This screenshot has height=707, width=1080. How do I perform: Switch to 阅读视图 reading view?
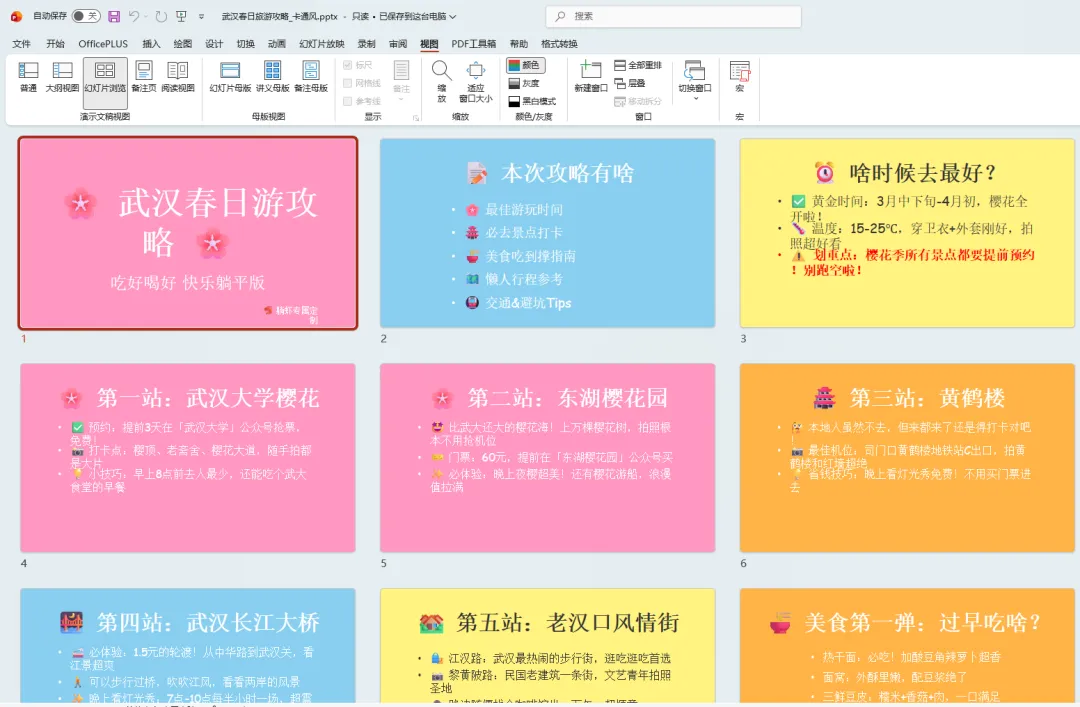178,76
